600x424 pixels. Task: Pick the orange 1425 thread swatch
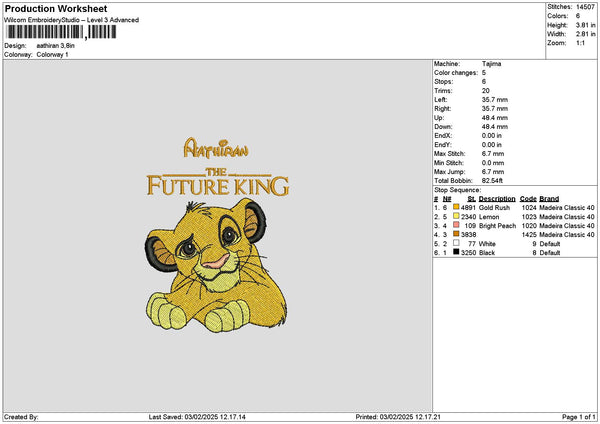coord(456,234)
